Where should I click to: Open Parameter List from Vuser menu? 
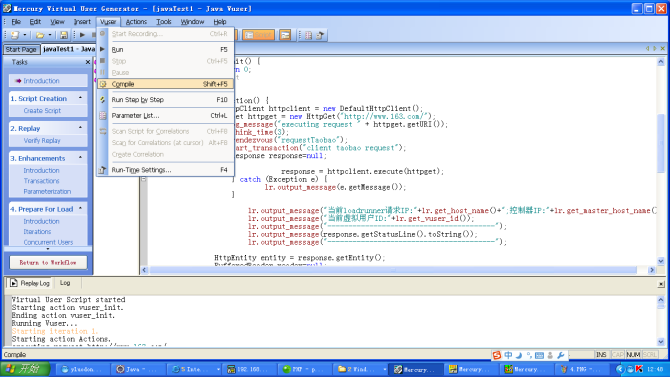165,115
